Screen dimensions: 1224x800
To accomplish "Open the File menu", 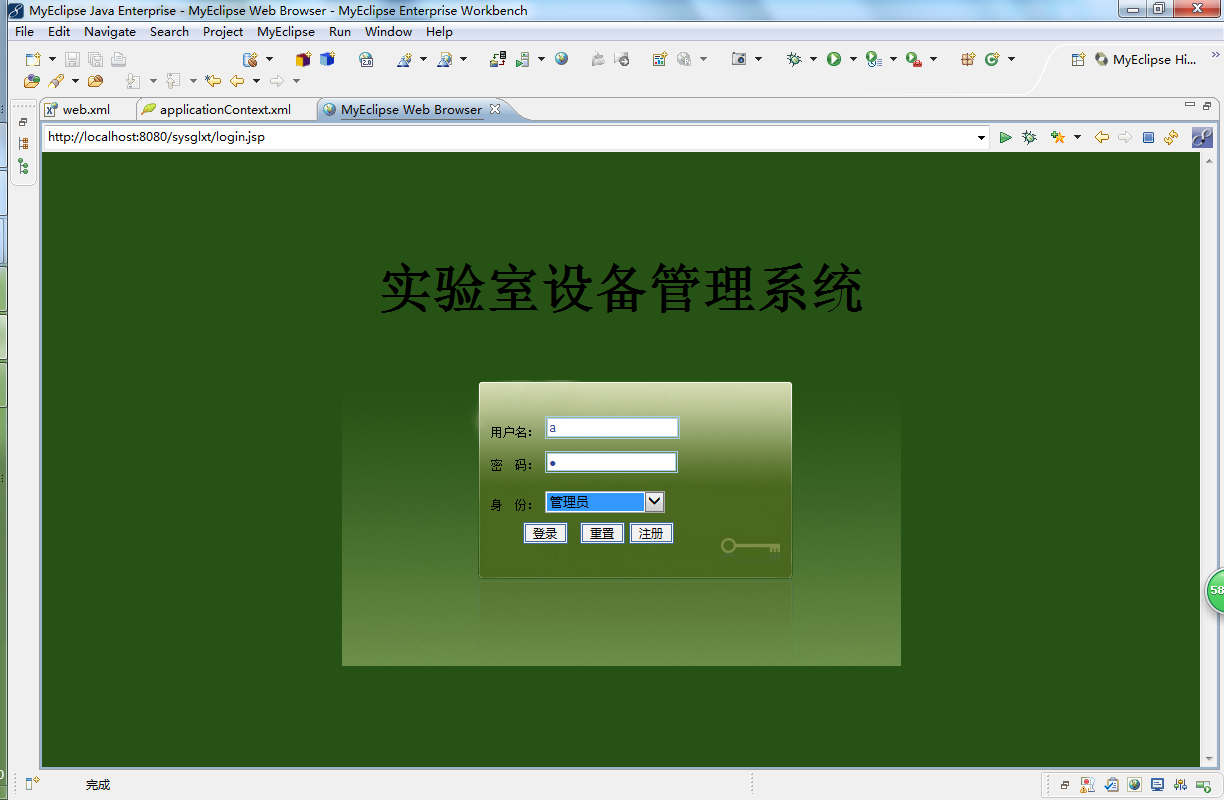I will pos(25,32).
